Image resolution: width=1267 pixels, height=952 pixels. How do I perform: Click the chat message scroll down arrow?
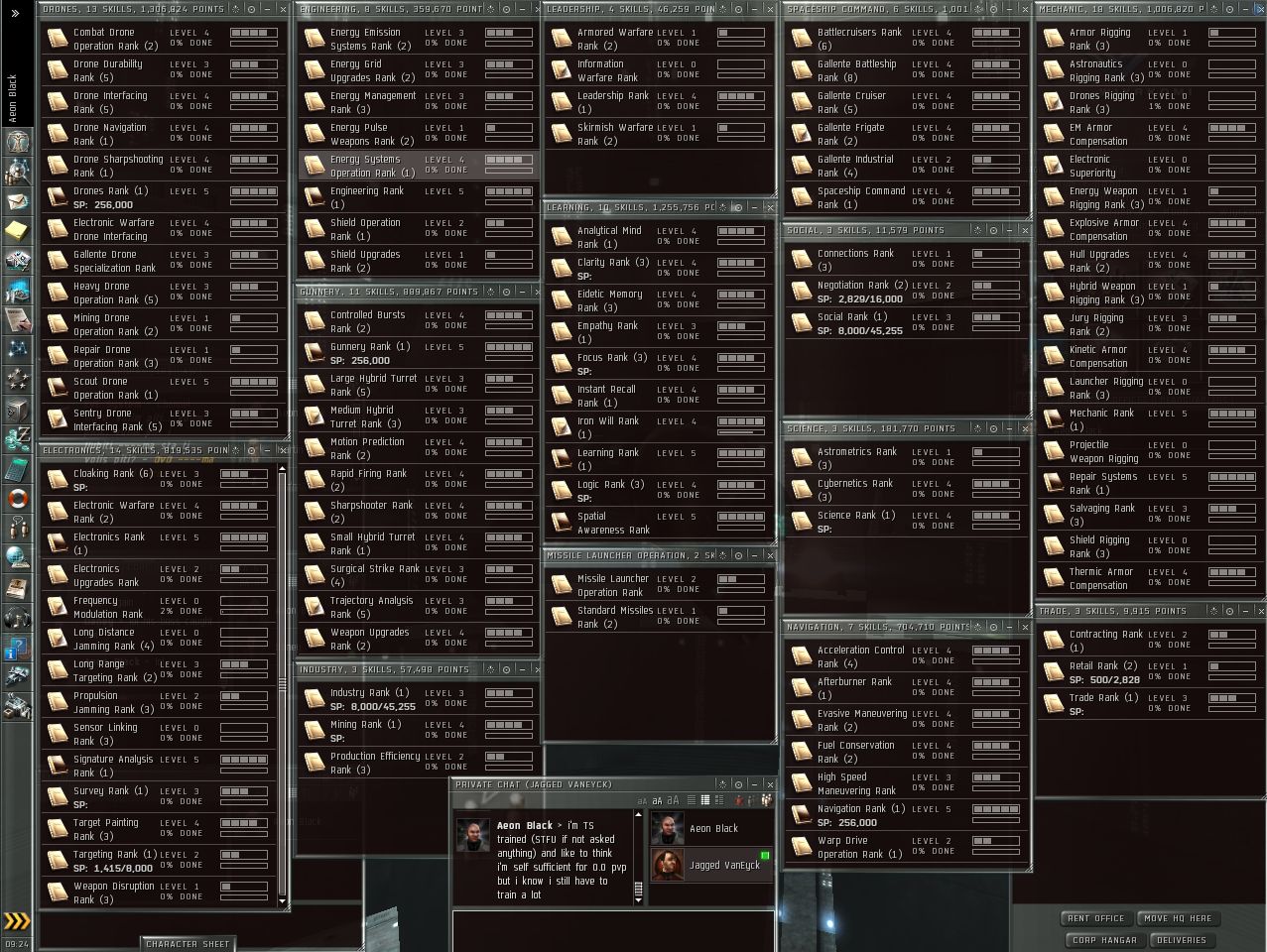[x=639, y=900]
